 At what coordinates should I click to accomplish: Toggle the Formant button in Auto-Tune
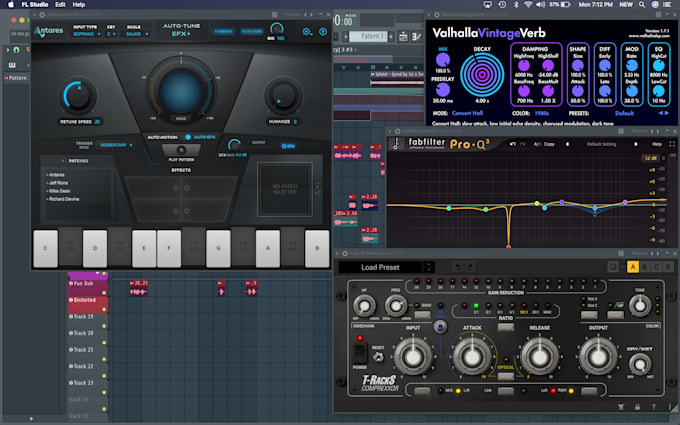(223, 31)
